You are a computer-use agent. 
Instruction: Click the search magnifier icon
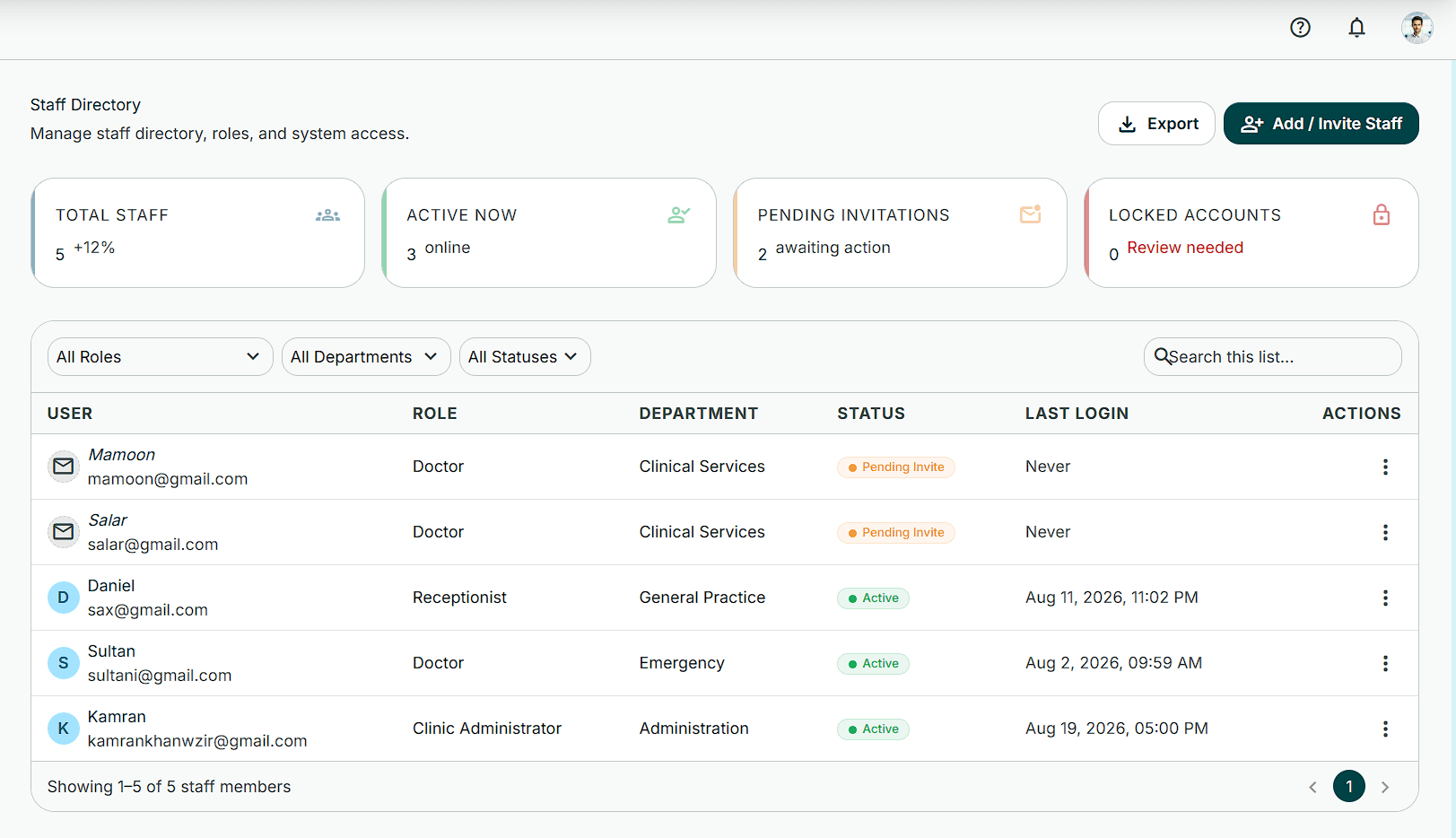[x=1162, y=356]
